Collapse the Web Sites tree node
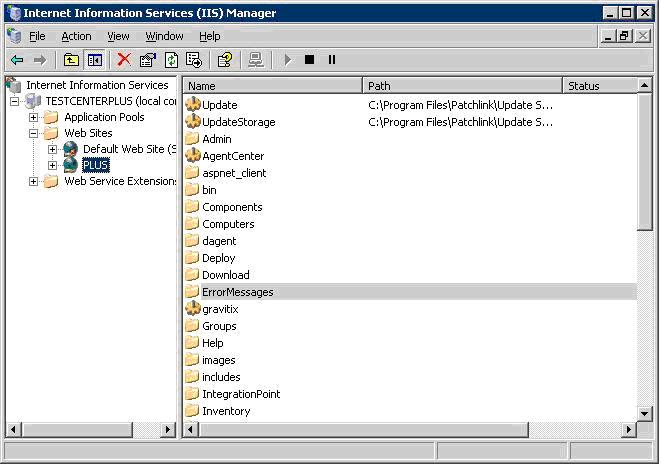This screenshot has height=464, width=661. tap(34, 133)
